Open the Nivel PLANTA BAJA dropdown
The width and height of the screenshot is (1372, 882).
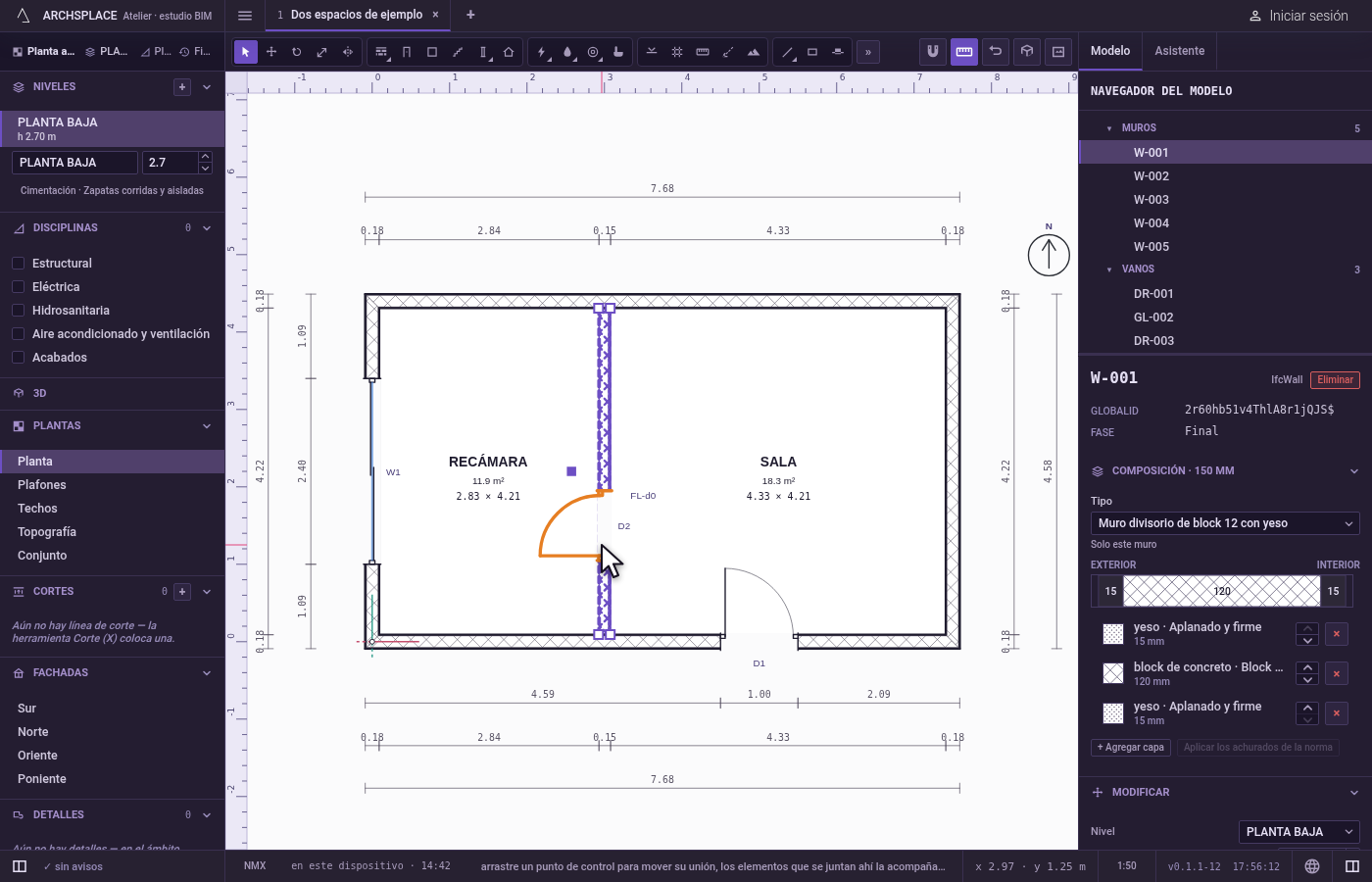[x=1299, y=832]
